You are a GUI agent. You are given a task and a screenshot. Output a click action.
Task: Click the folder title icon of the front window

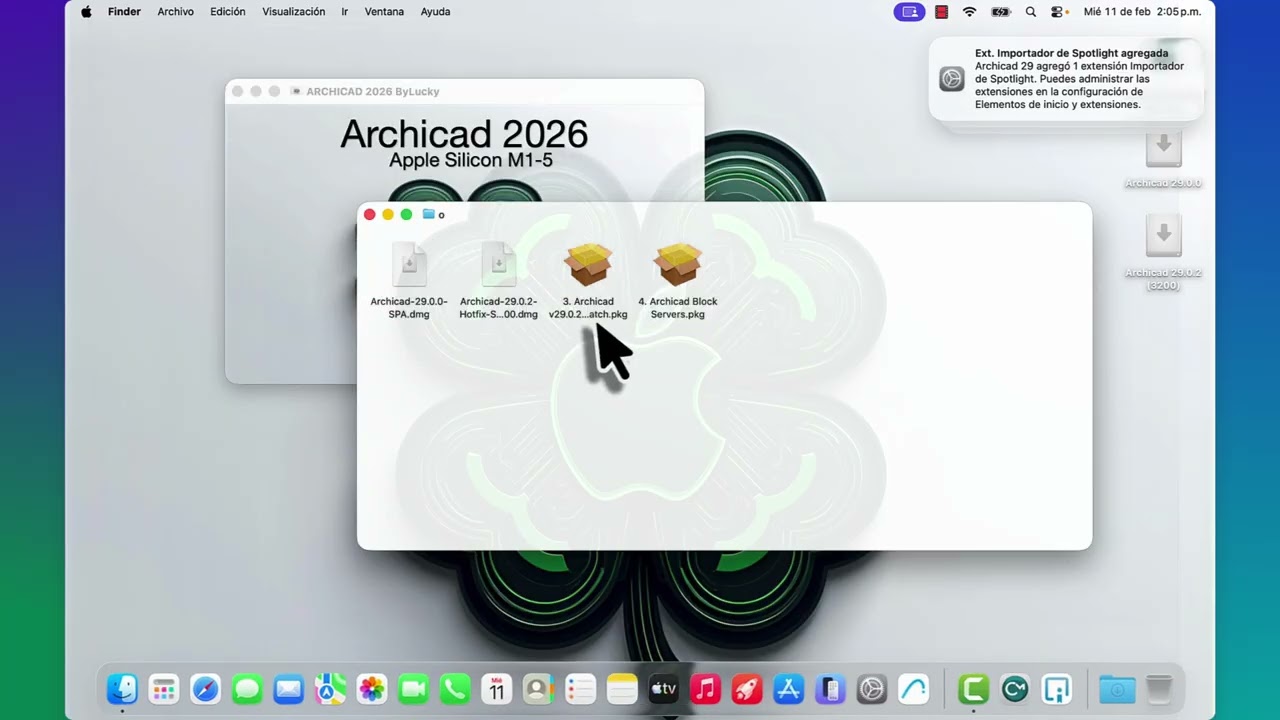pyautogui.click(x=428, y=214)
